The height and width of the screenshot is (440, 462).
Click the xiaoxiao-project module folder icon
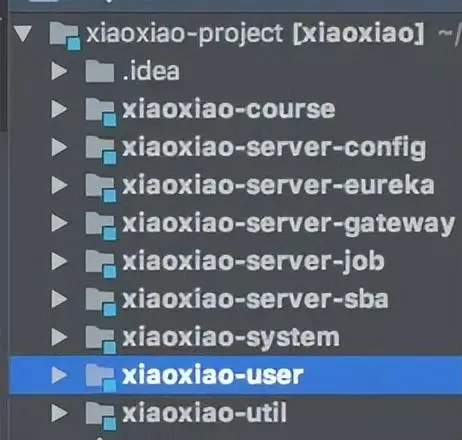click(65, 36)
